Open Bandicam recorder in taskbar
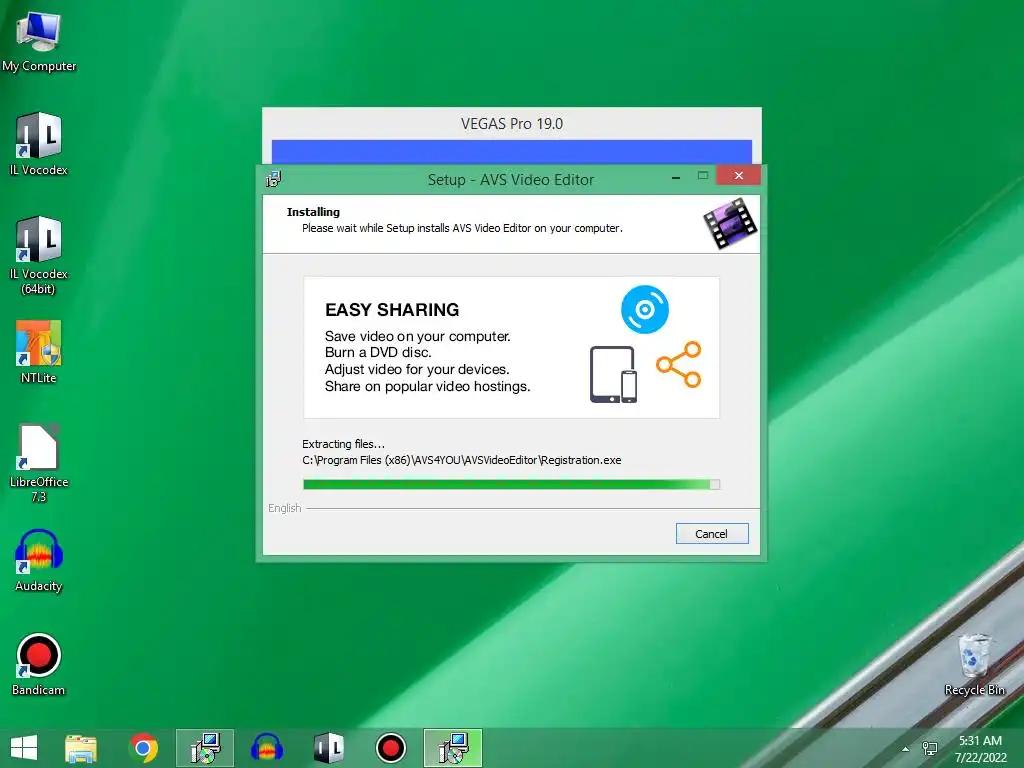The width and height of the screenshot is (1024, 768). [x=391, y=748]
